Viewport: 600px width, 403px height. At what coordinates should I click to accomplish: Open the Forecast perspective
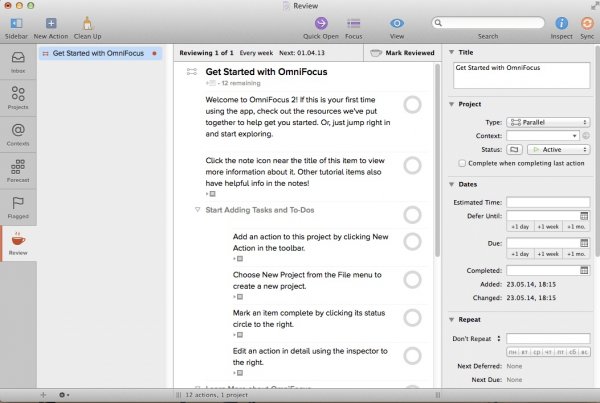[x=18, y=171]
